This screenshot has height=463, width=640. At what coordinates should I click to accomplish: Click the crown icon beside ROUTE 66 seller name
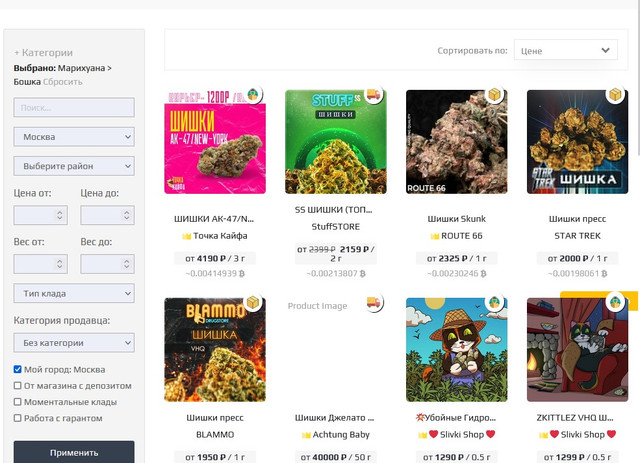(x=435, y=236)
